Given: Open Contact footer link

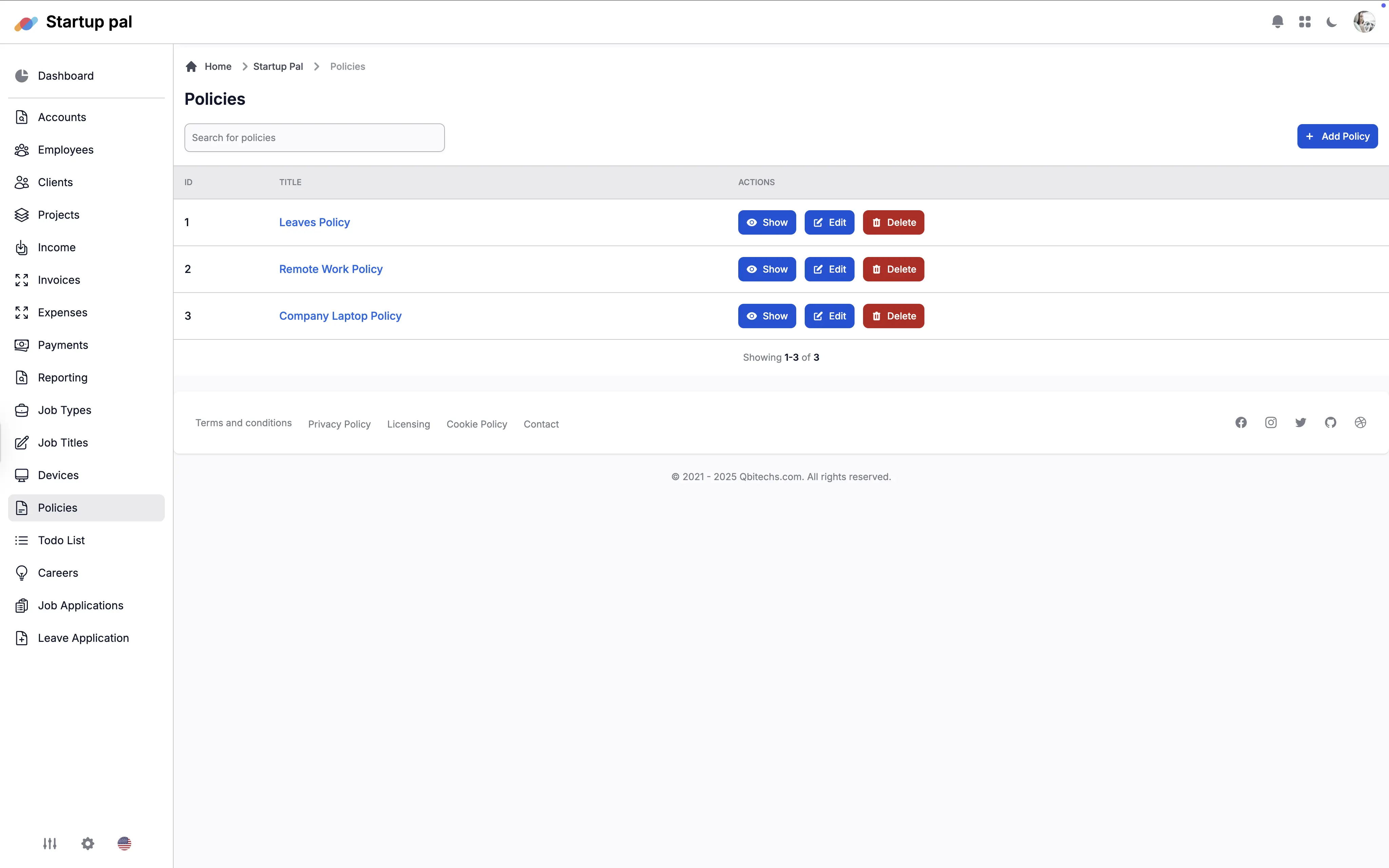Looking at the screenshot, I should pos(541,424).
